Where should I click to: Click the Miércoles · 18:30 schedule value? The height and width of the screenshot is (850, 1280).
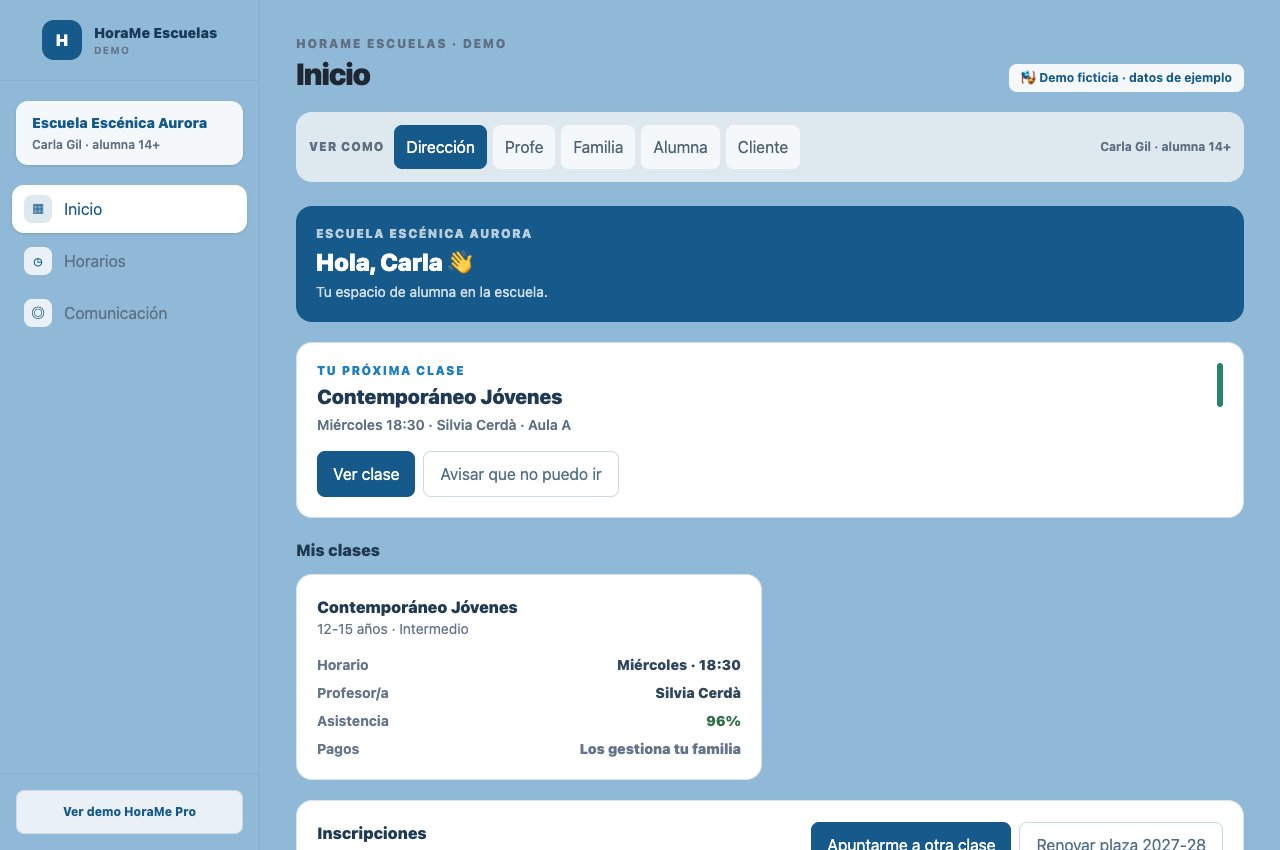coord(679,665)
